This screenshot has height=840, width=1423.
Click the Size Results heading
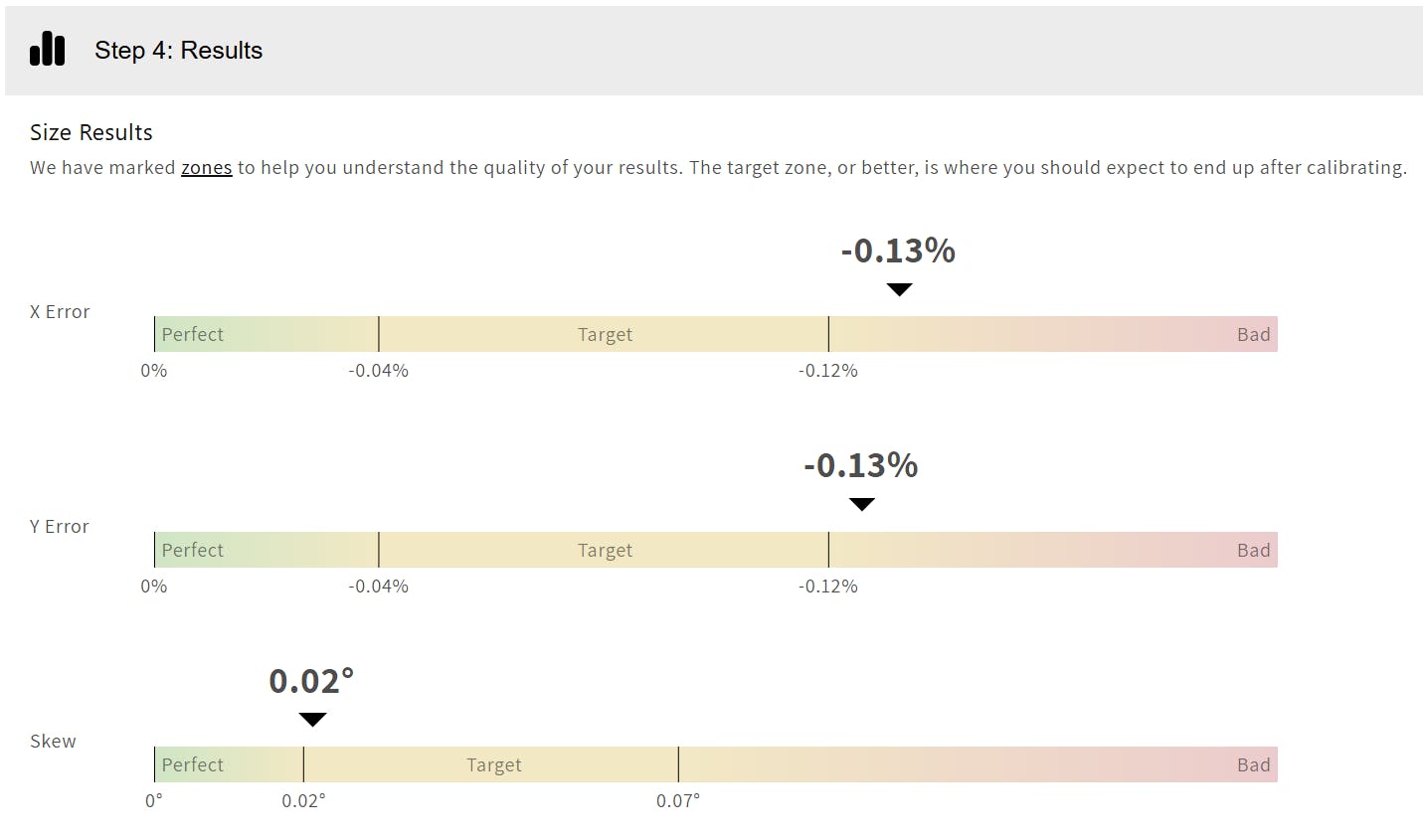pyautogui.click(x=91, y=133)
